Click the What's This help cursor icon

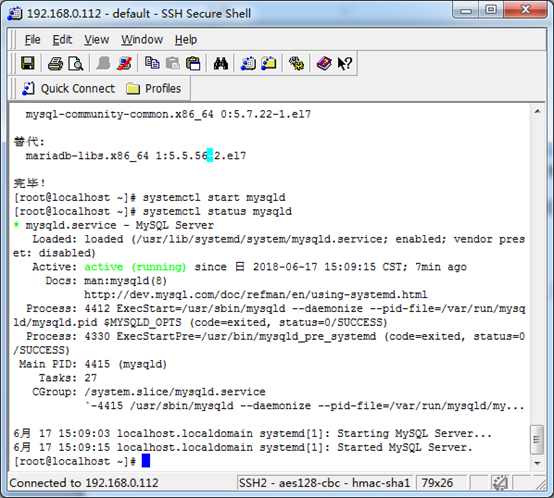[344, 64]
